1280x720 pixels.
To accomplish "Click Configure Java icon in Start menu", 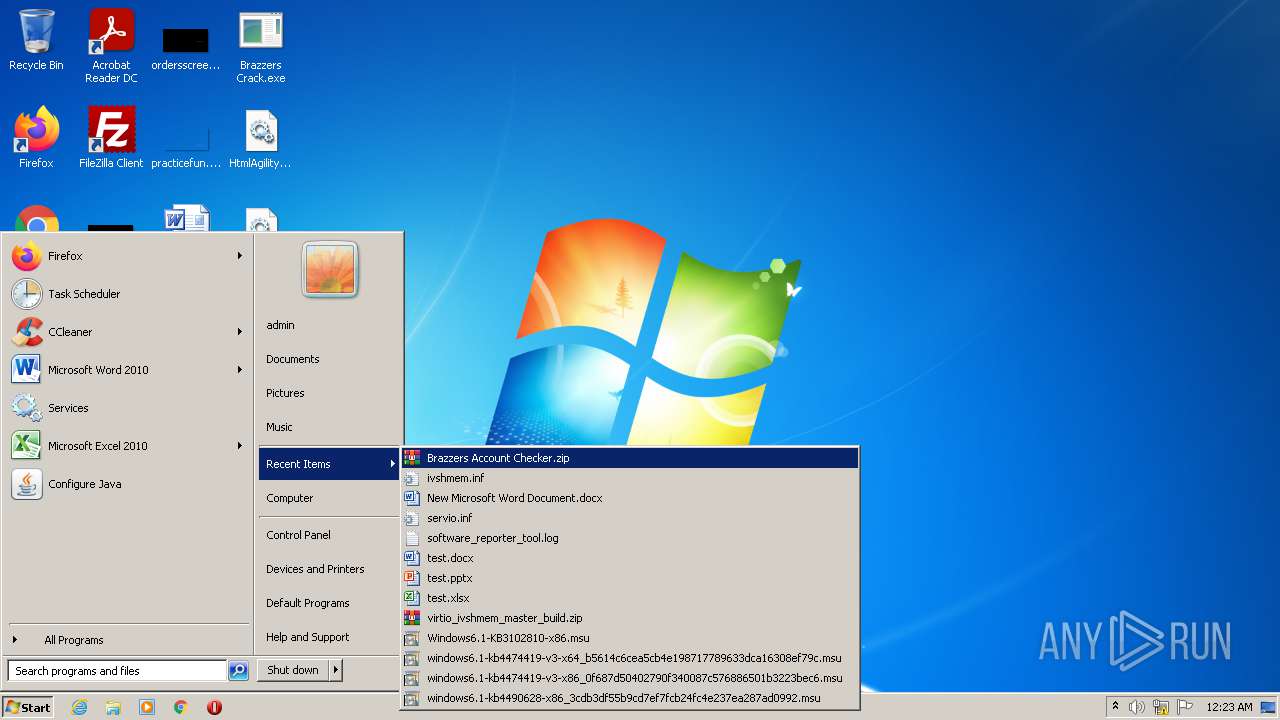I will pyautogui.click(x=27, y=484).
